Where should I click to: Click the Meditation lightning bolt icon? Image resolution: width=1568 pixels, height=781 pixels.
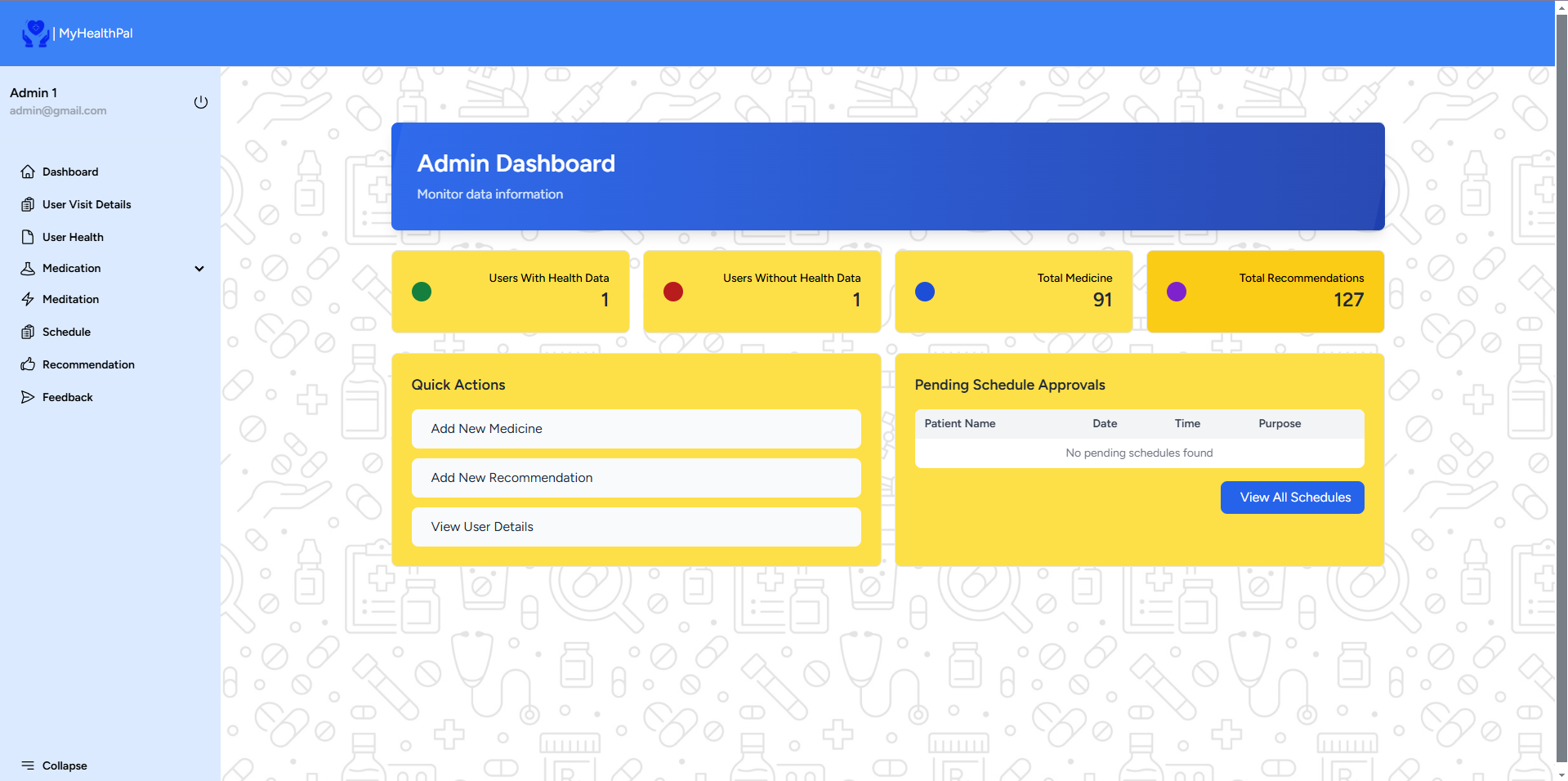tap(28, 299)
